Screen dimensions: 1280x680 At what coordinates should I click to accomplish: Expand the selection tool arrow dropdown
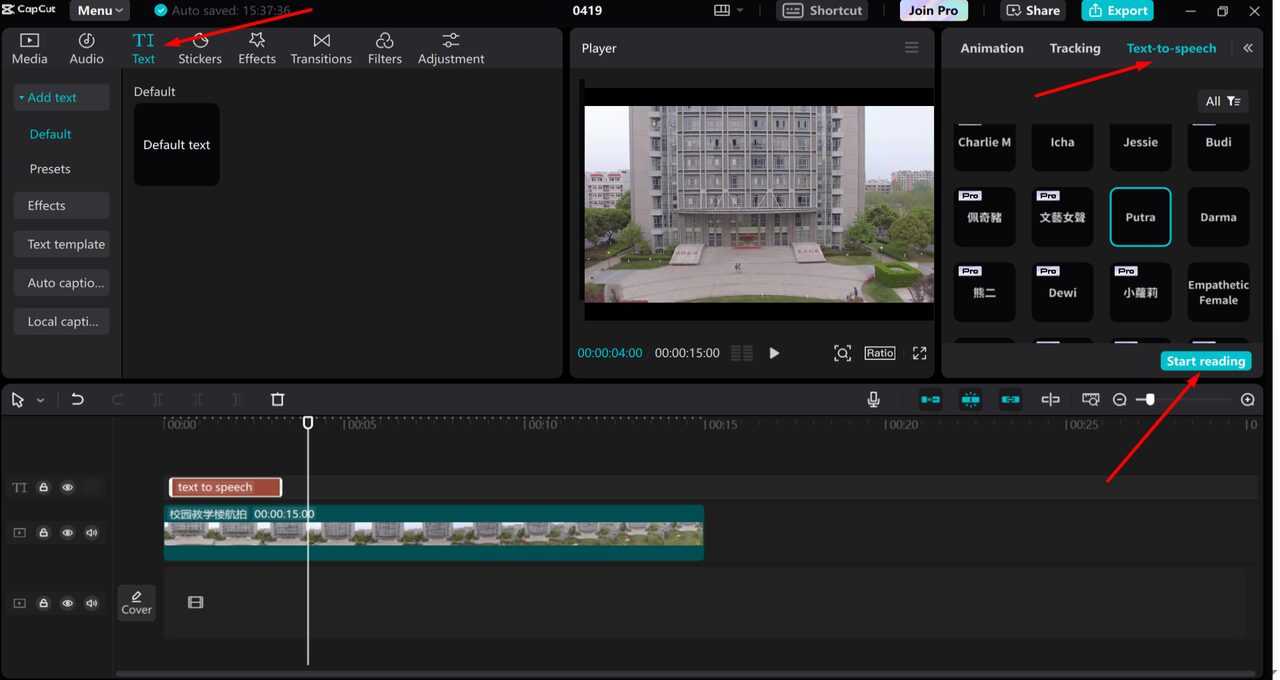[x=41, y=400]
